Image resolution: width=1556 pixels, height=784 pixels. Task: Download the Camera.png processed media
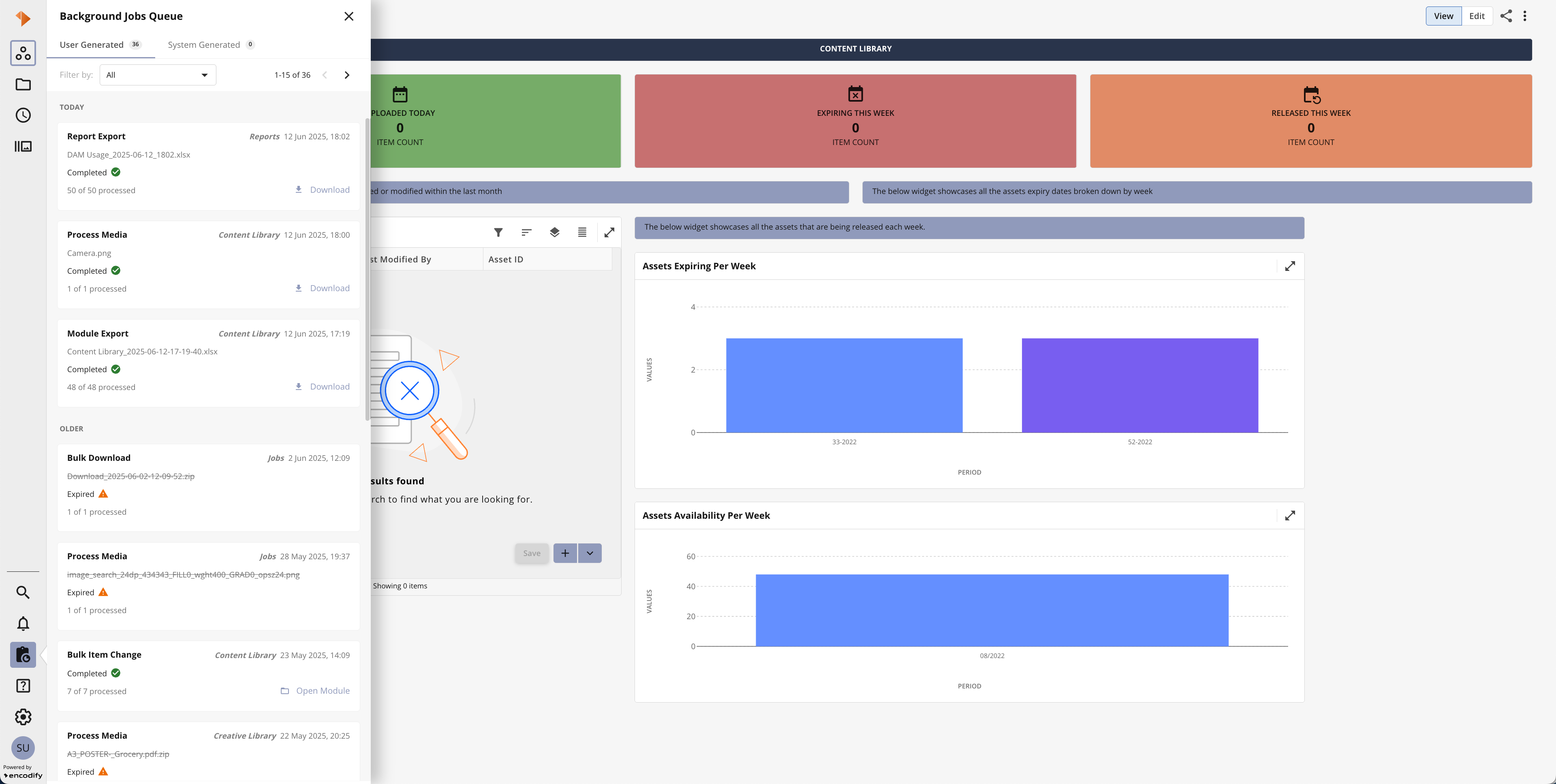(322, 288)
